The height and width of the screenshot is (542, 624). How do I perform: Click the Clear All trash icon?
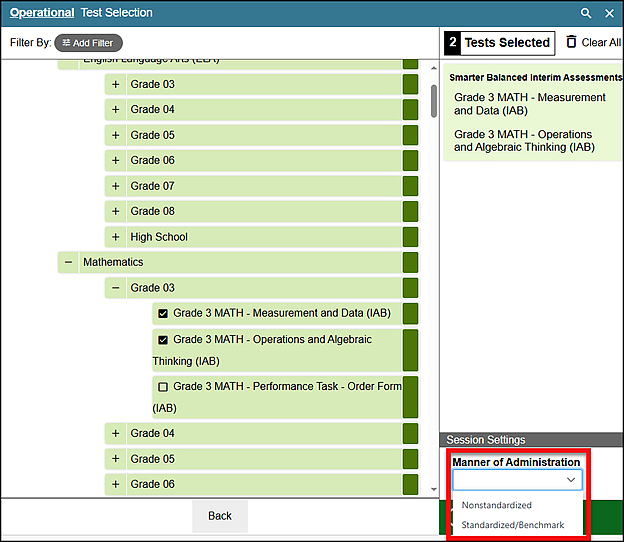[x=571, y=42]
